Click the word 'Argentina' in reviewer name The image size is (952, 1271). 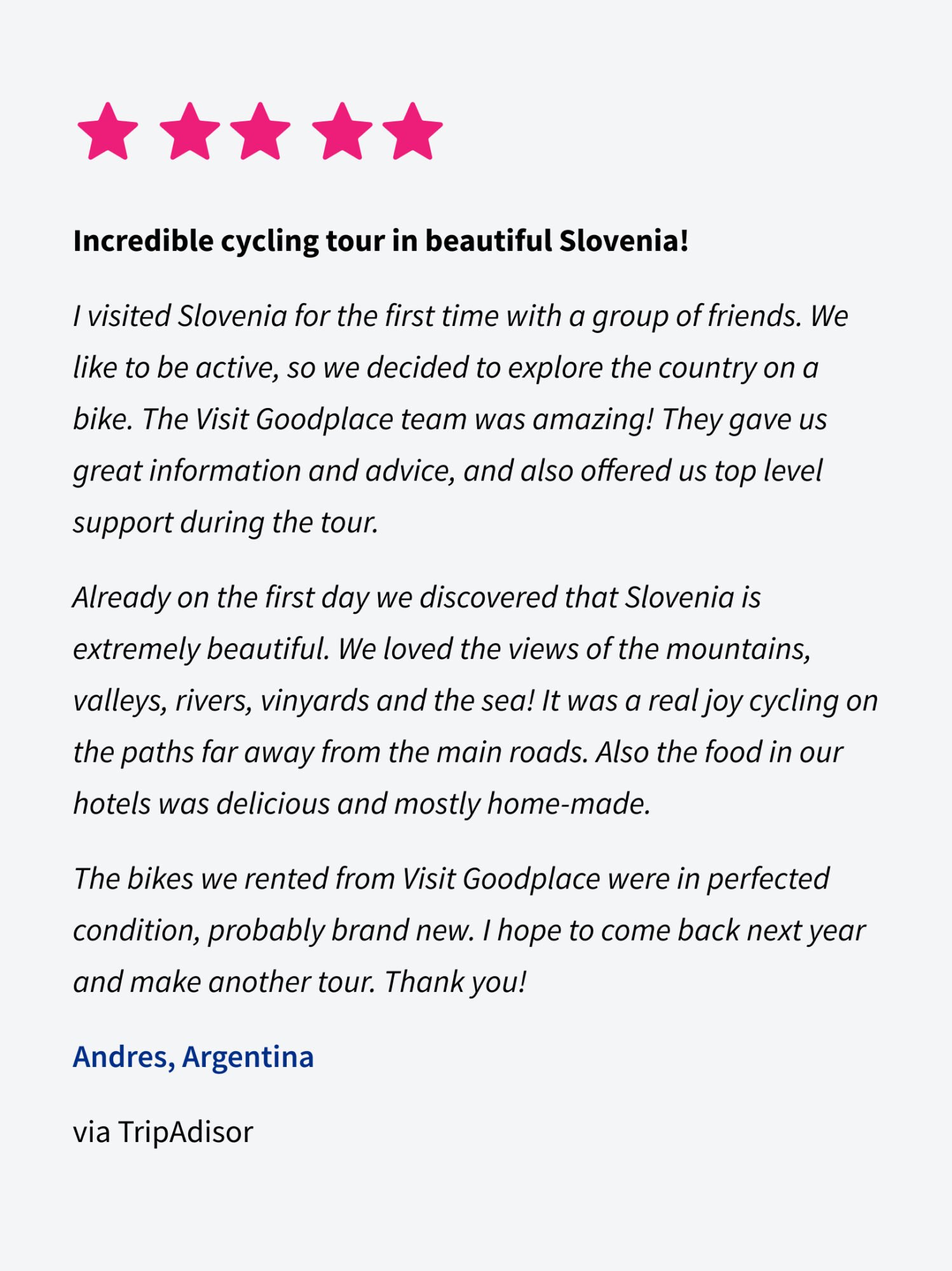click(248, 1057)
